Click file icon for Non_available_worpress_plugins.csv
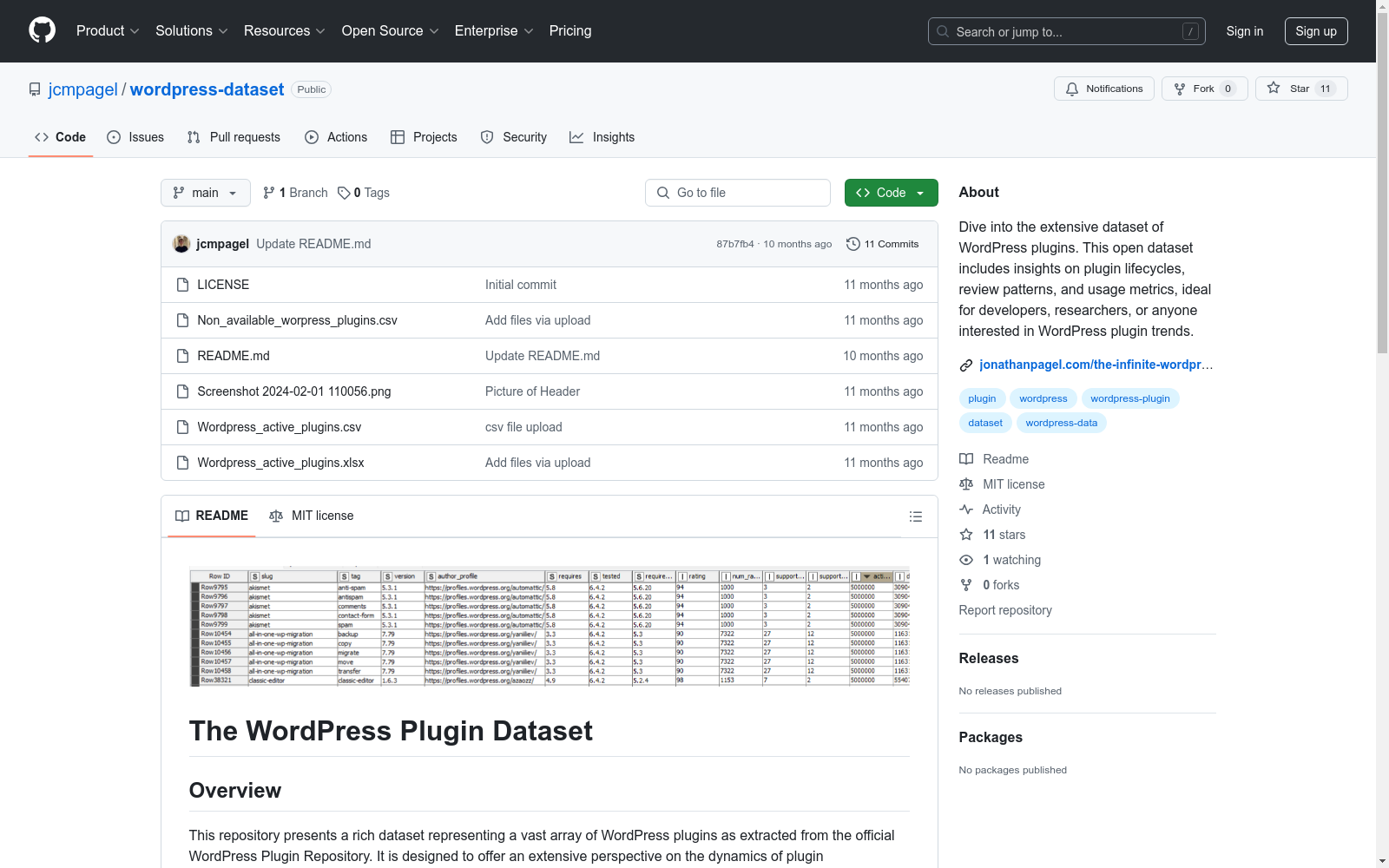 [182, 320]
